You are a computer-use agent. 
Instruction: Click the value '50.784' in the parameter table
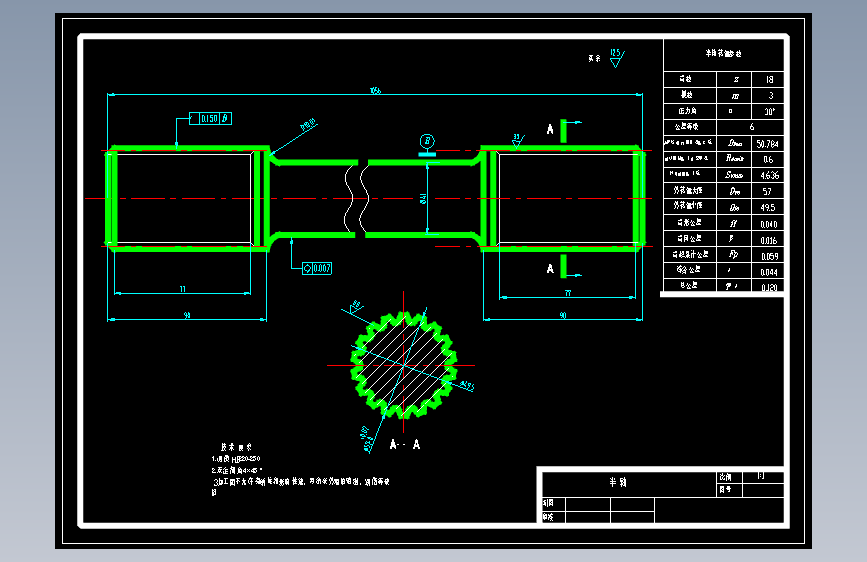(767, 144)
